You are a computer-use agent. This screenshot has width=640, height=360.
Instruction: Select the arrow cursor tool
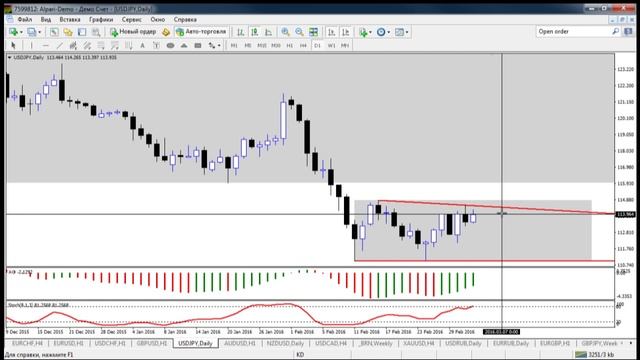13,45
